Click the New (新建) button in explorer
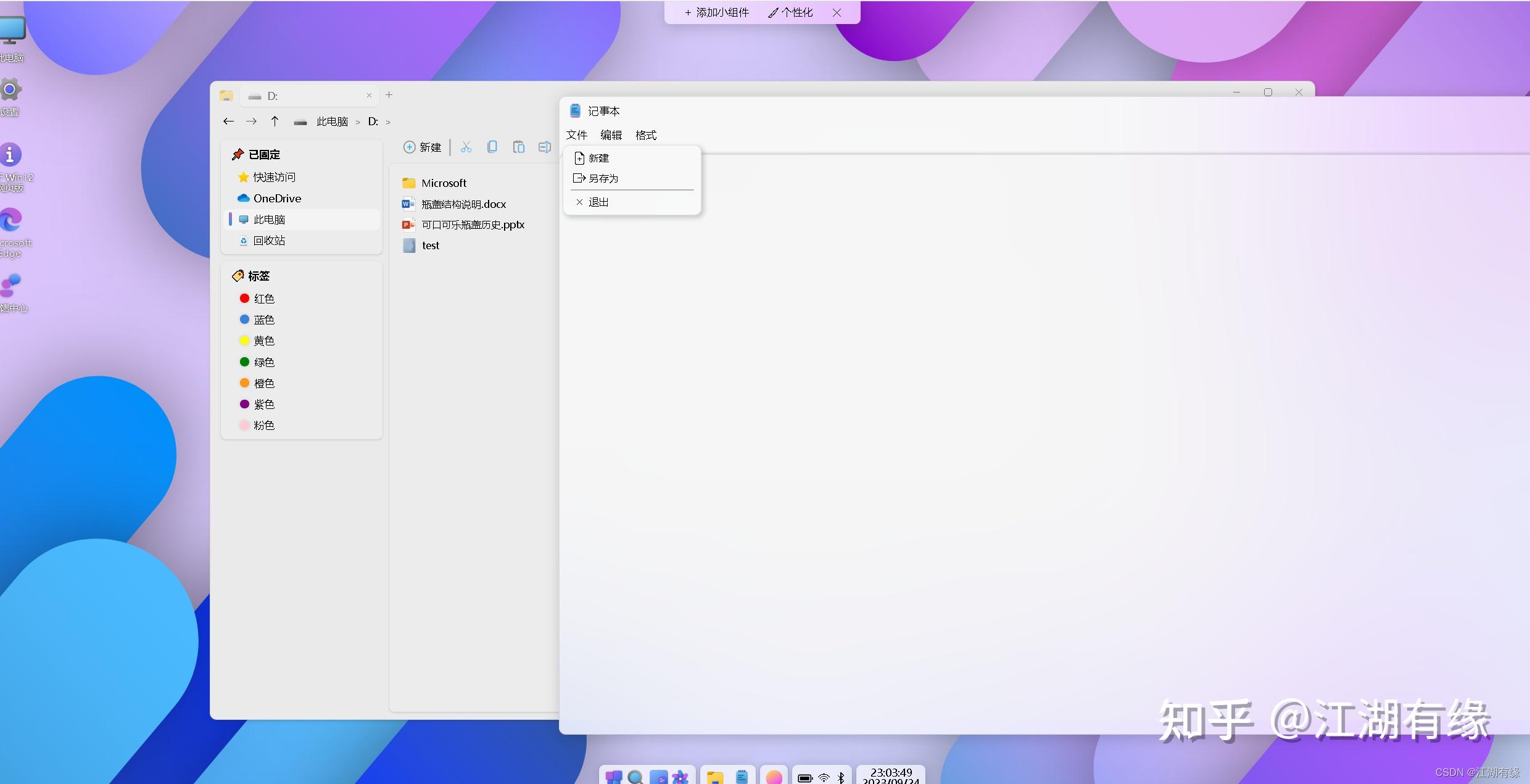This screenshot has height=784, width=1530. coord(423,147)
